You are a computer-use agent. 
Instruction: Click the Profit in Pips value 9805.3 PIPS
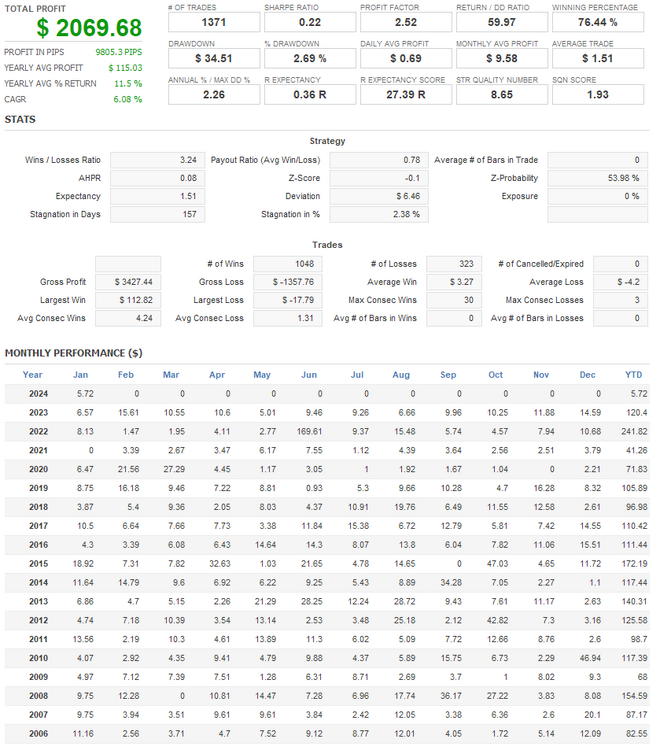tap(119, 52)
